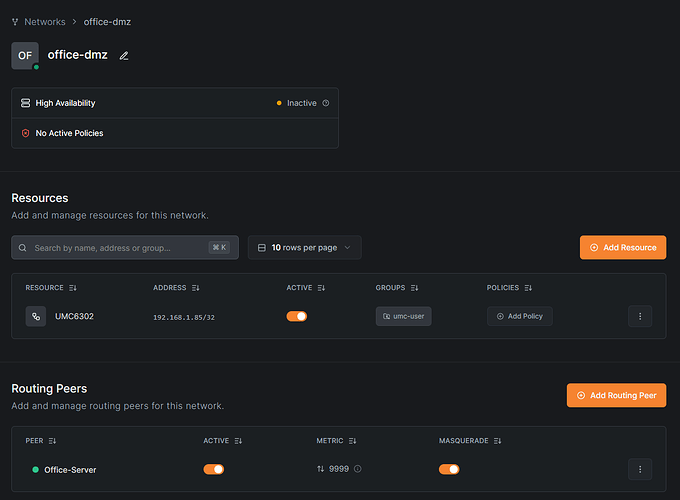Disable the UMC6302 resource active toggle
Viewport: 680px width, 500px height.
[x=297, y=316]
